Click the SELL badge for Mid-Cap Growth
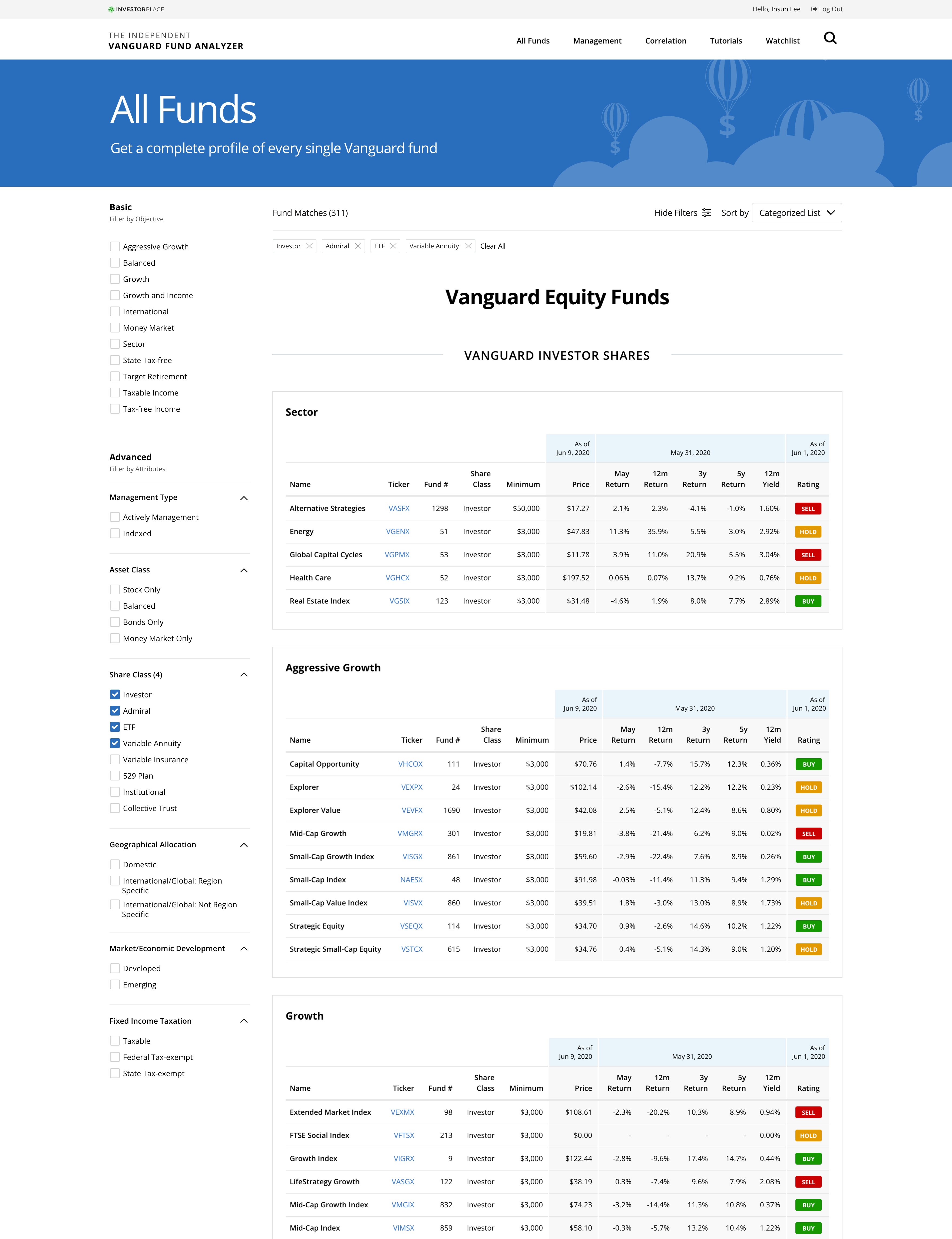 point(809,834)
